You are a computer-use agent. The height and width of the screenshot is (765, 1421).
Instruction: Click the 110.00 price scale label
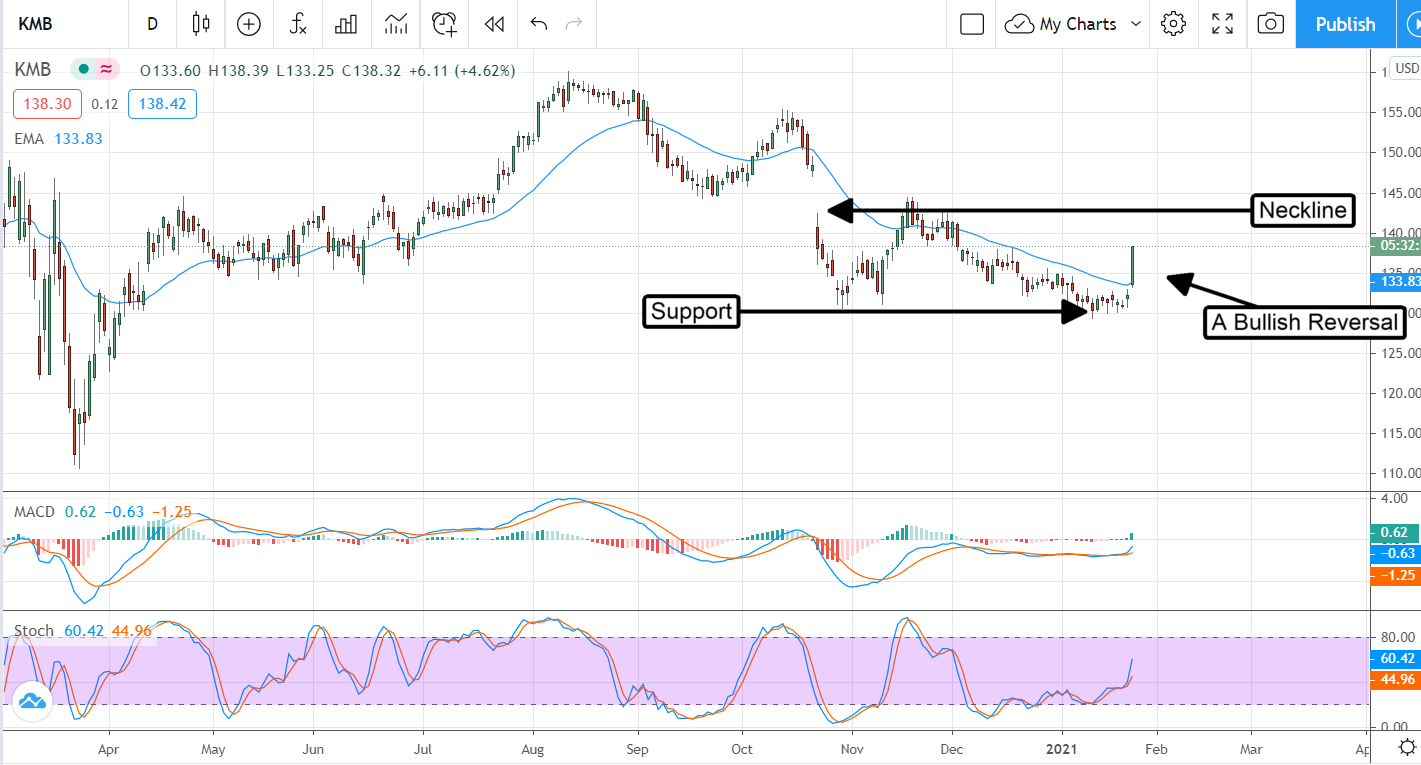point(1400,473)
